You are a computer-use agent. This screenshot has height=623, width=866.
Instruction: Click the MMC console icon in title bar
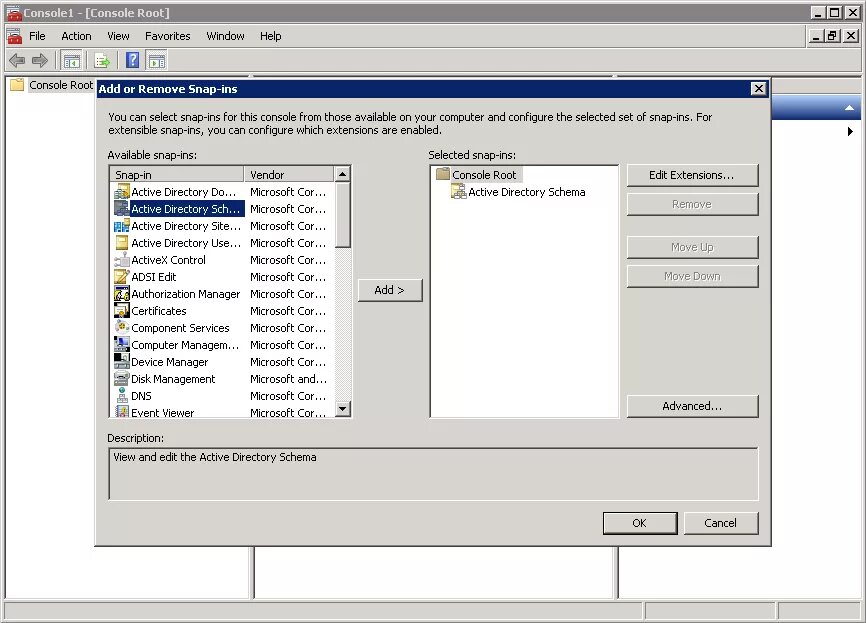pyautogui.click(x=13, y=12)
